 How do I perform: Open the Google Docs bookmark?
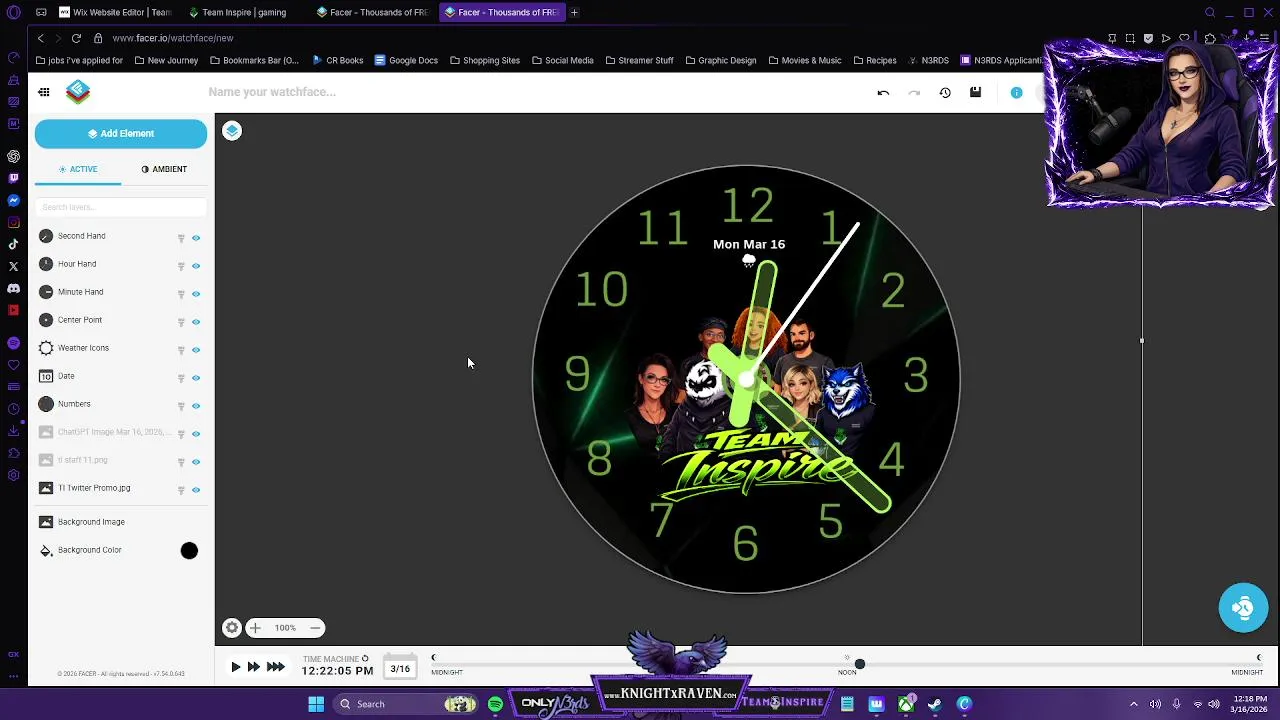click(x=406, y=60)
